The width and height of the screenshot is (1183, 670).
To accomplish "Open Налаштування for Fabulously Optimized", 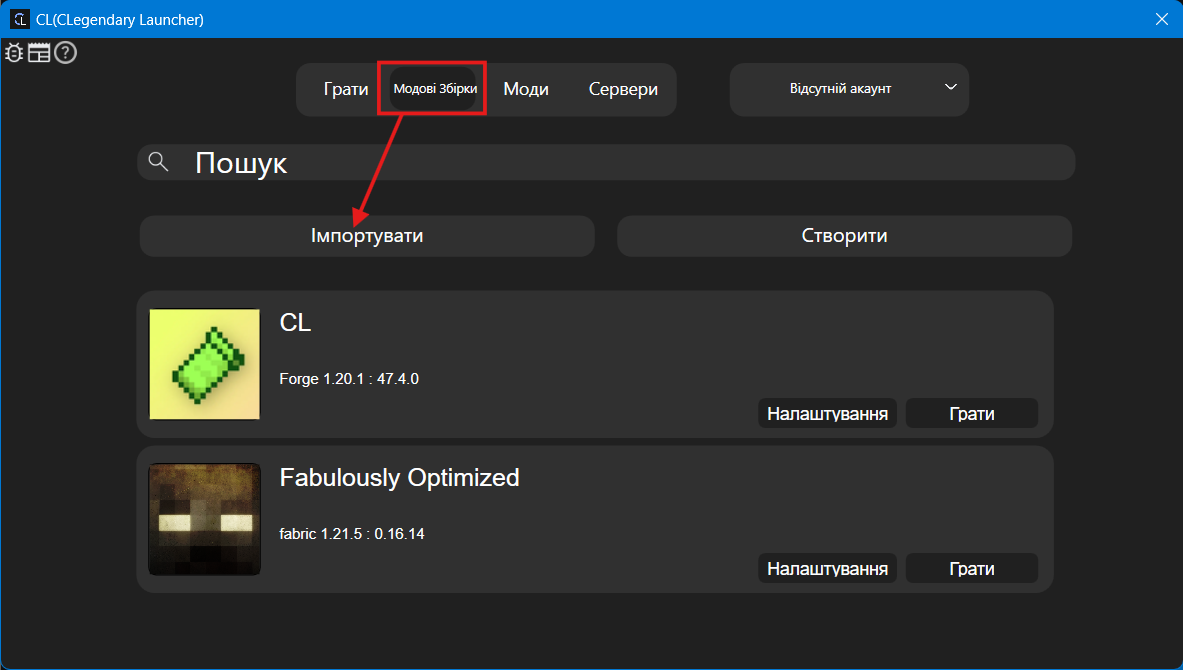I will 827,568.
